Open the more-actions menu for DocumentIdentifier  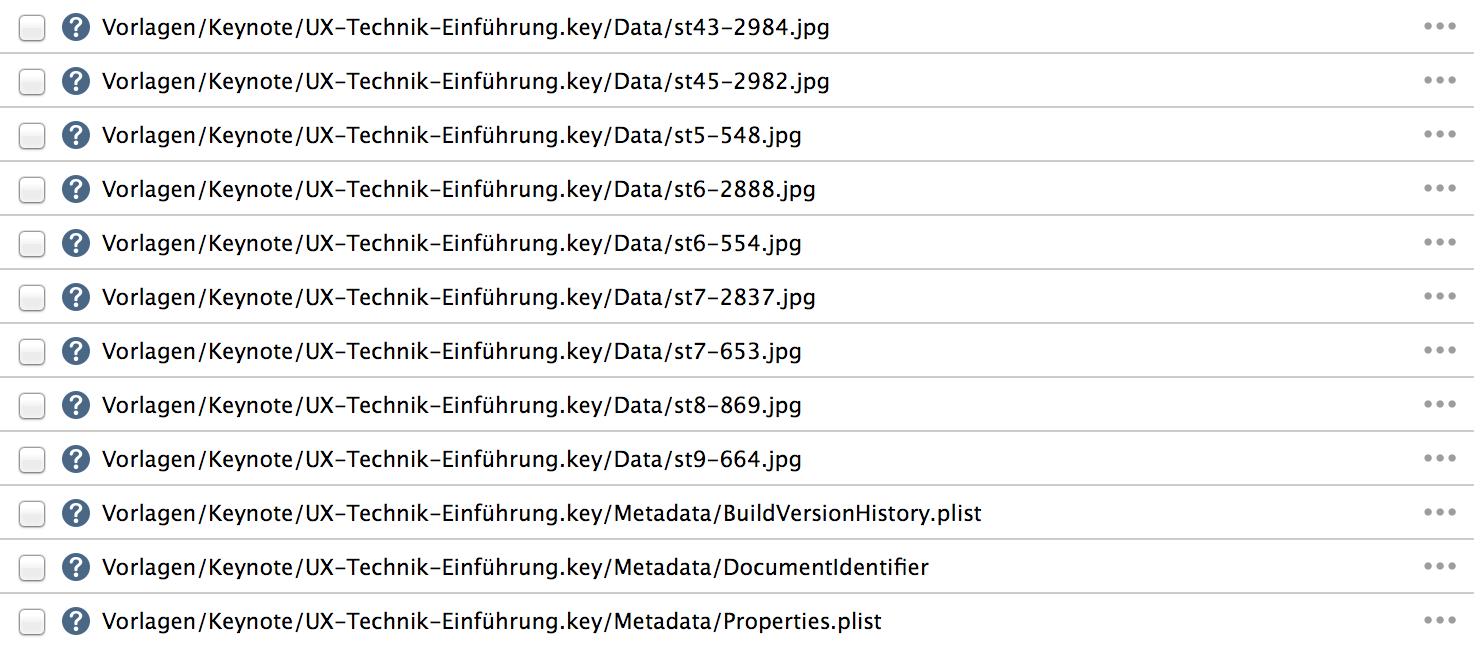pos(1440,566)
